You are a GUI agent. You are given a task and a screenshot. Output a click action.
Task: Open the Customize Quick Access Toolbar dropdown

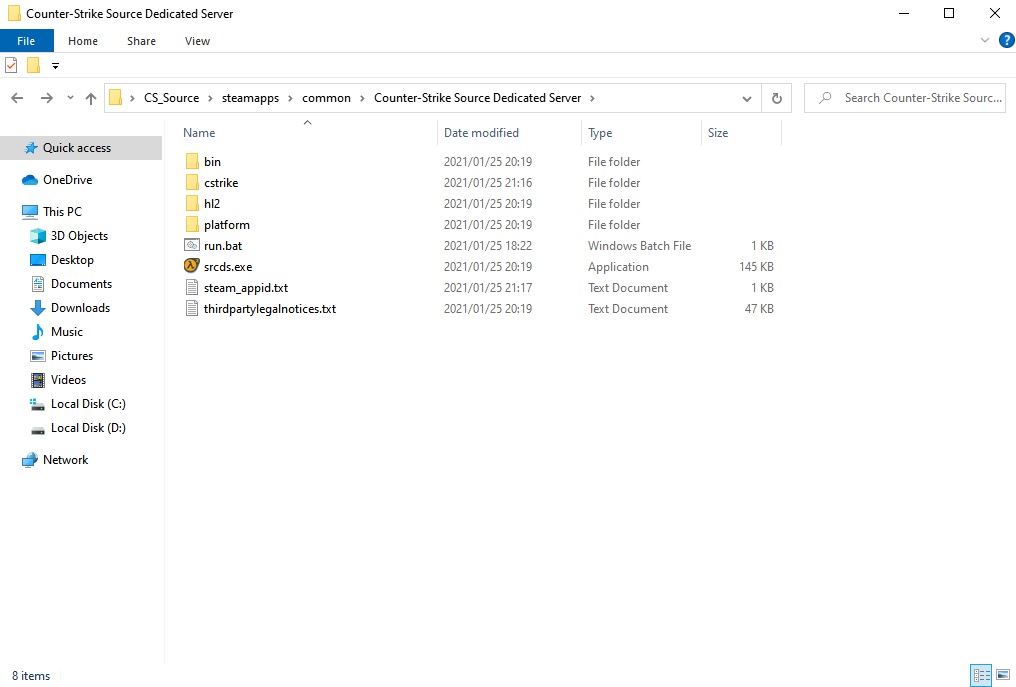coord(55,65)
